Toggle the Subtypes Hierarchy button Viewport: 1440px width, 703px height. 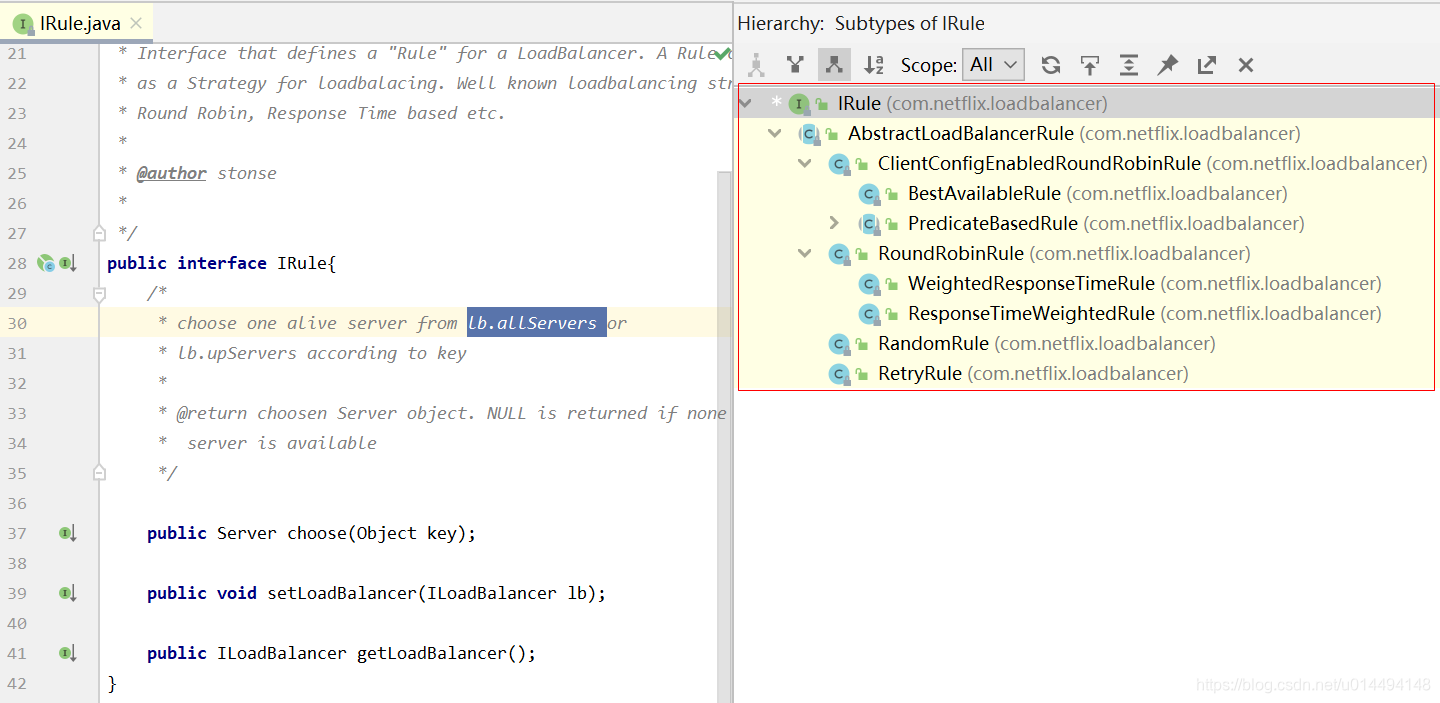(x=834, y=65)
